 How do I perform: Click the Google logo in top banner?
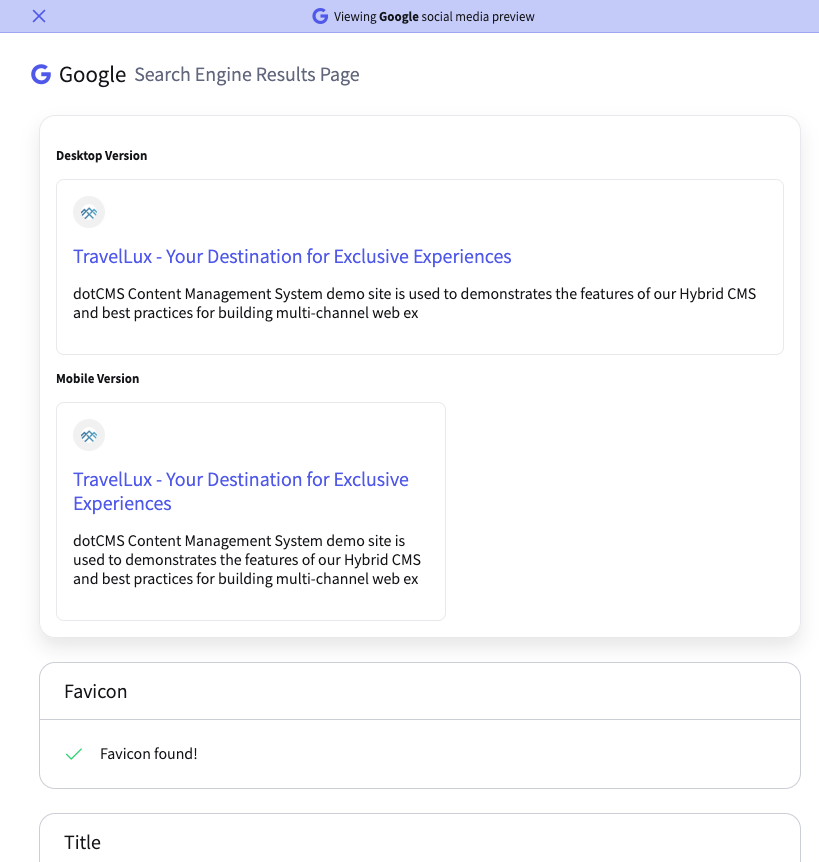pos(320,16)
